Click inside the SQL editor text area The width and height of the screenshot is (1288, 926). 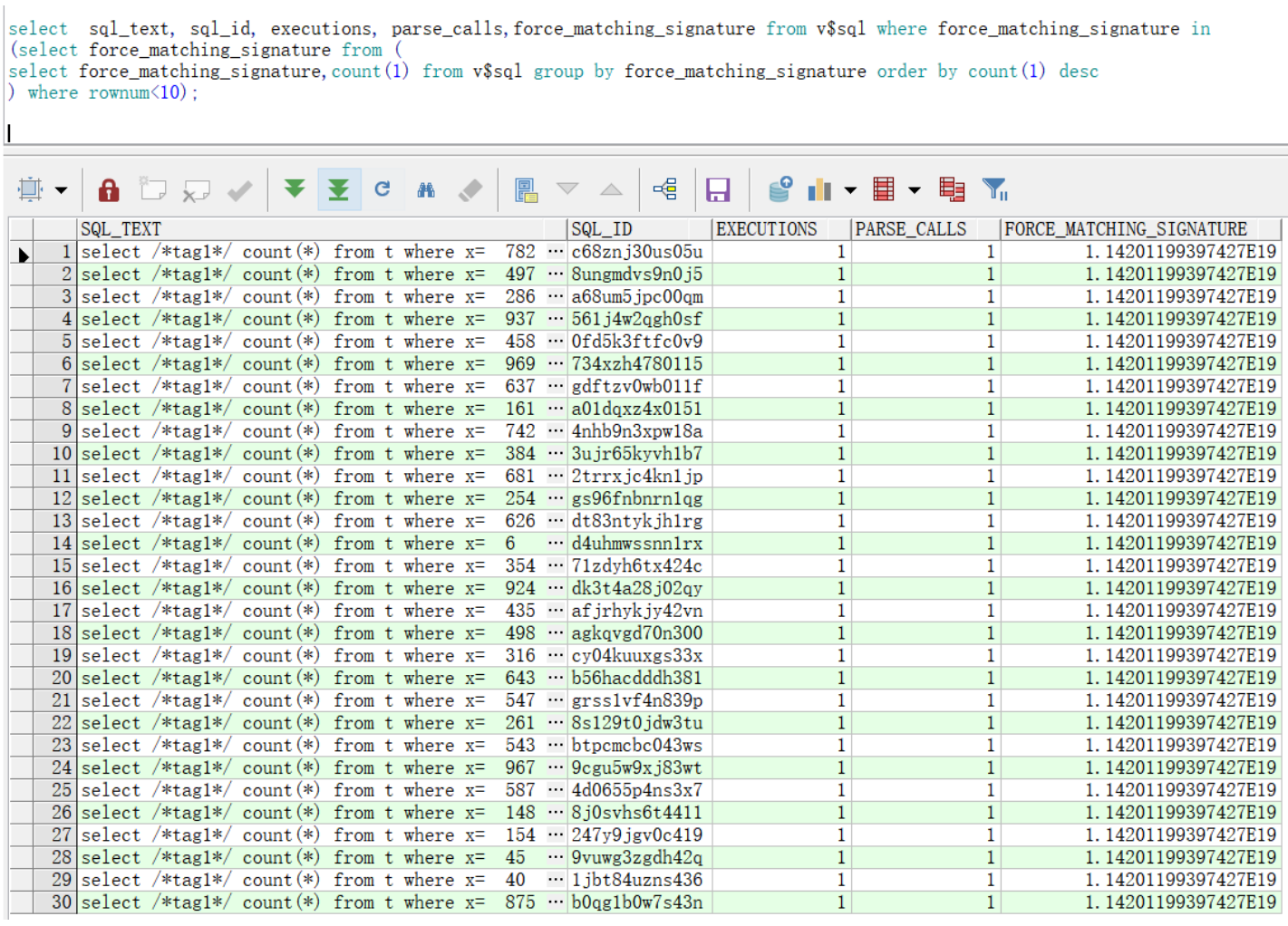click(x=644, y=72)
